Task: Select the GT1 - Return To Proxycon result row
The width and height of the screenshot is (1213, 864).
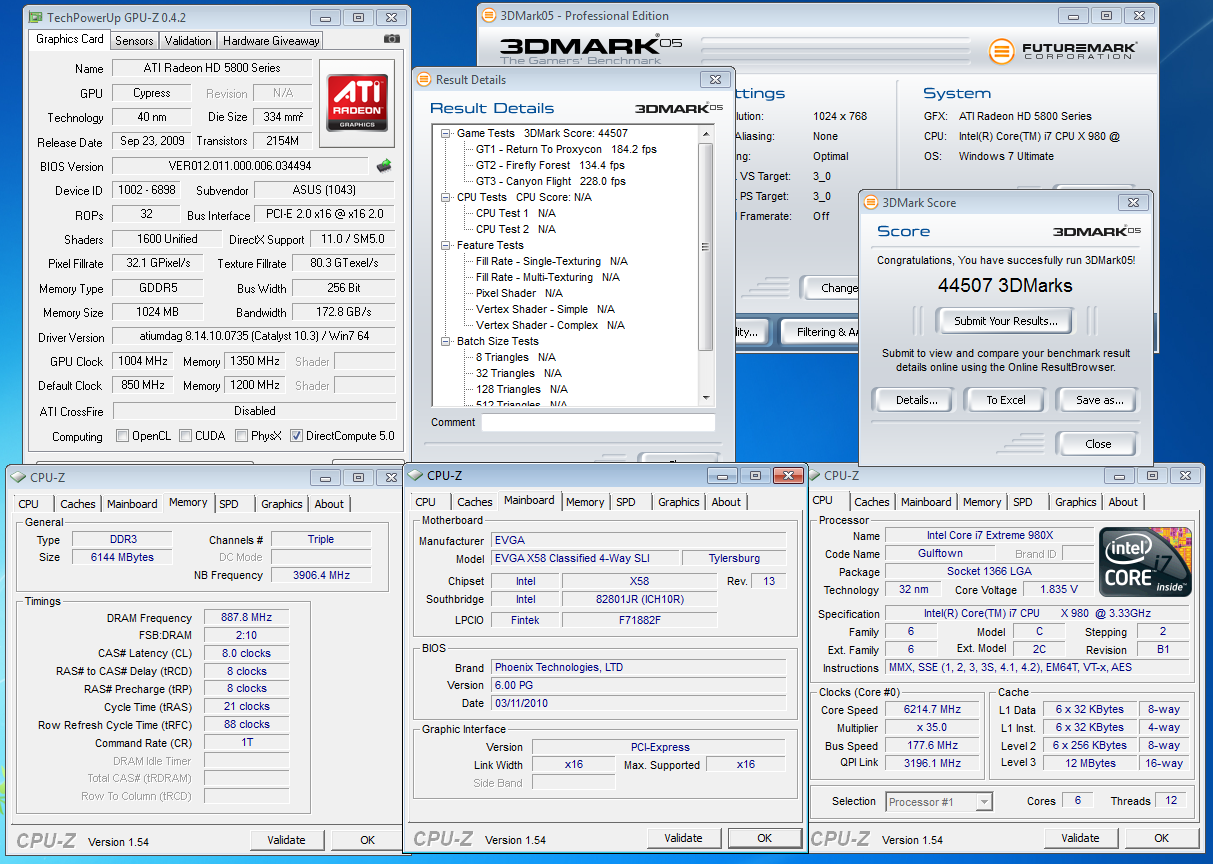Action: coord(566,149)
